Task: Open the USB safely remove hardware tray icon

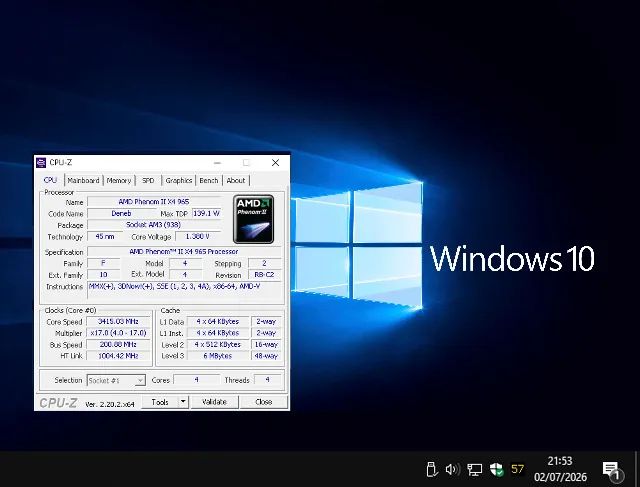Action: 431,469
